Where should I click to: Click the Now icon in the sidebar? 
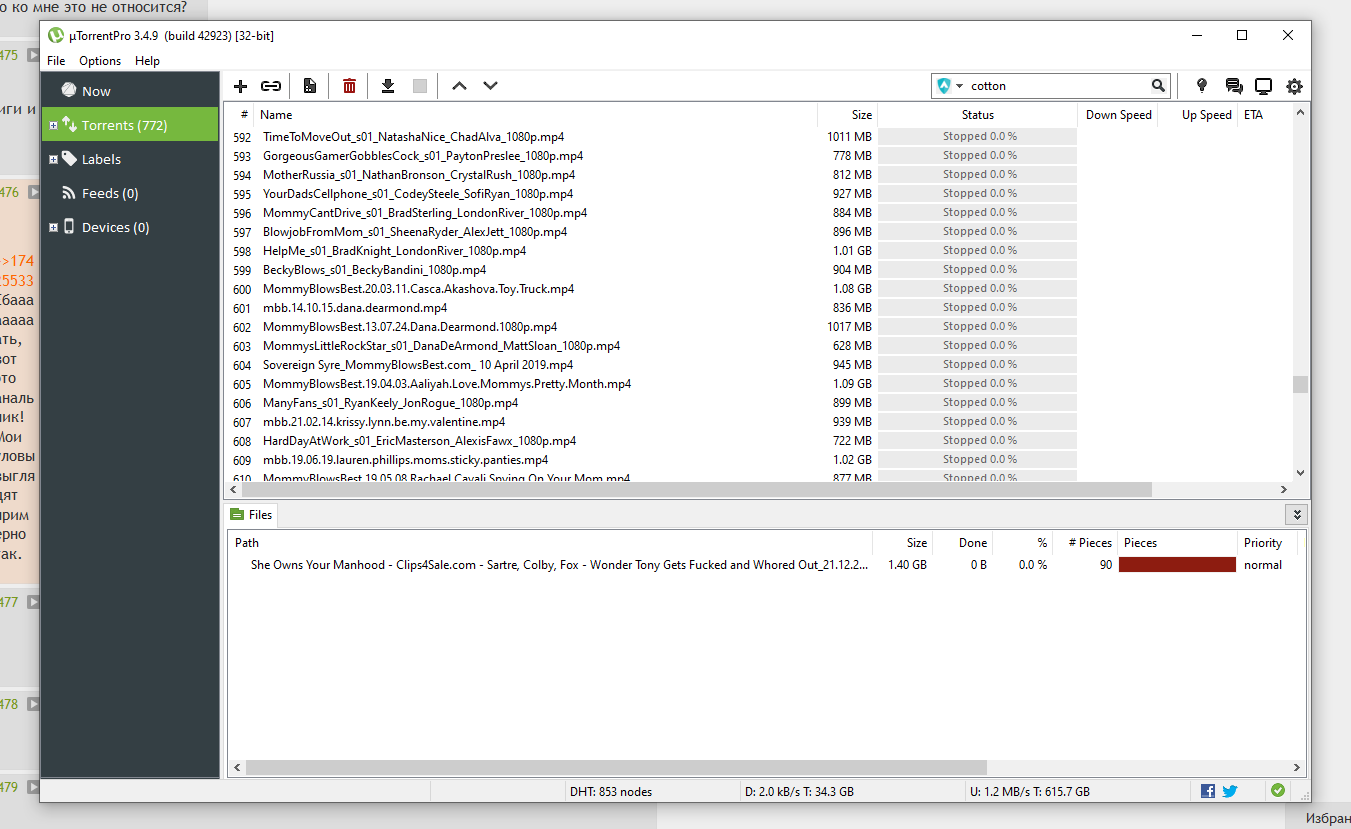click(69, 90)
